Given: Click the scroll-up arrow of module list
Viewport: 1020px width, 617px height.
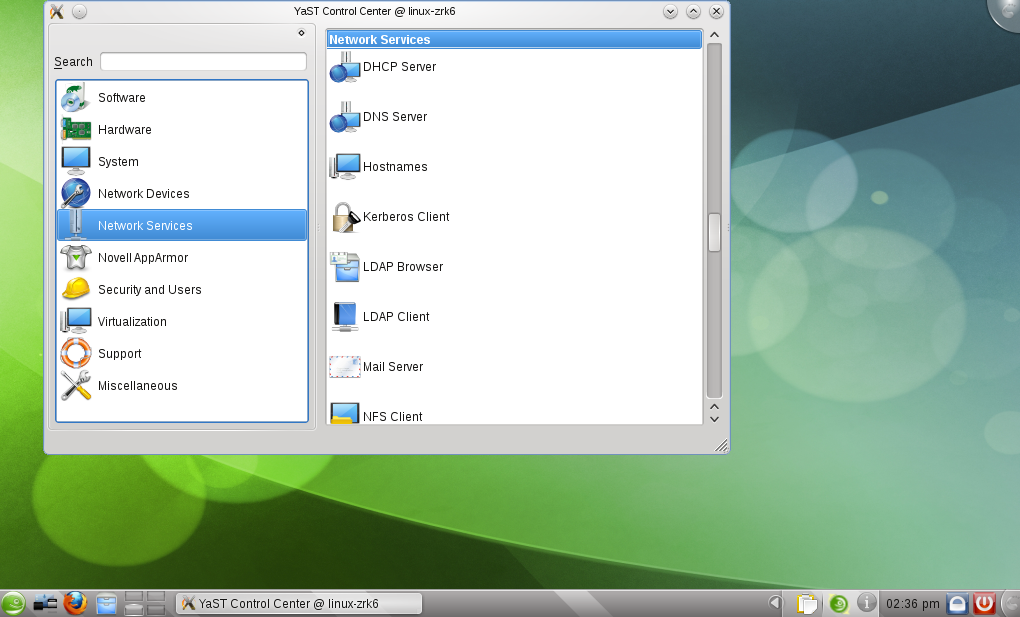Looking at the screenshot, I should coord(714,34).
